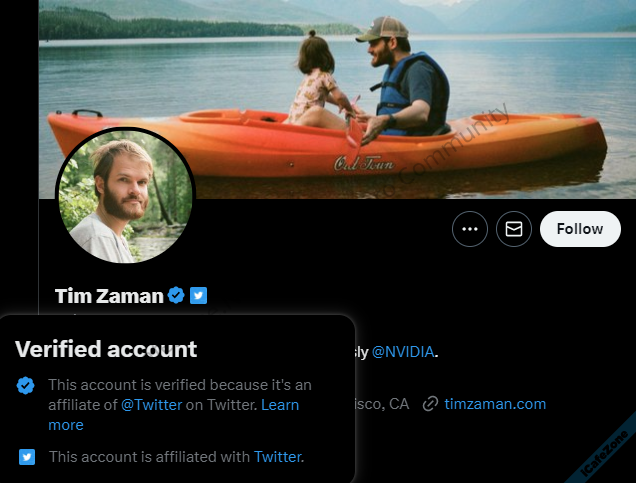The height and width of the screenshot is (483, 636).
Task: Open the more options ellipsis menu
Action: tap(470, 229)
